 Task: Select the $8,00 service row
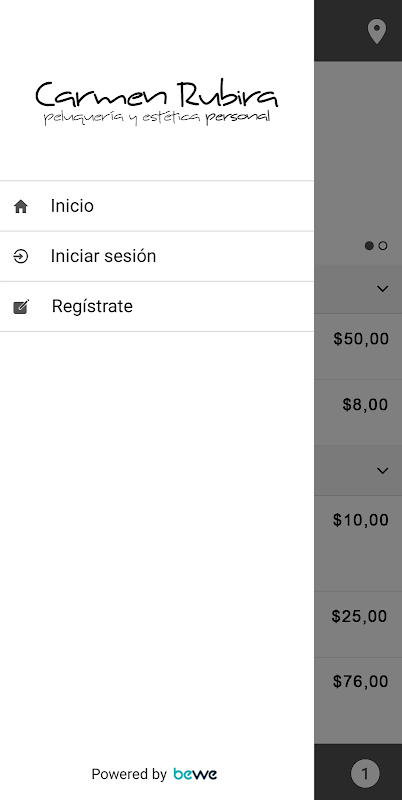tap(358, 412)
